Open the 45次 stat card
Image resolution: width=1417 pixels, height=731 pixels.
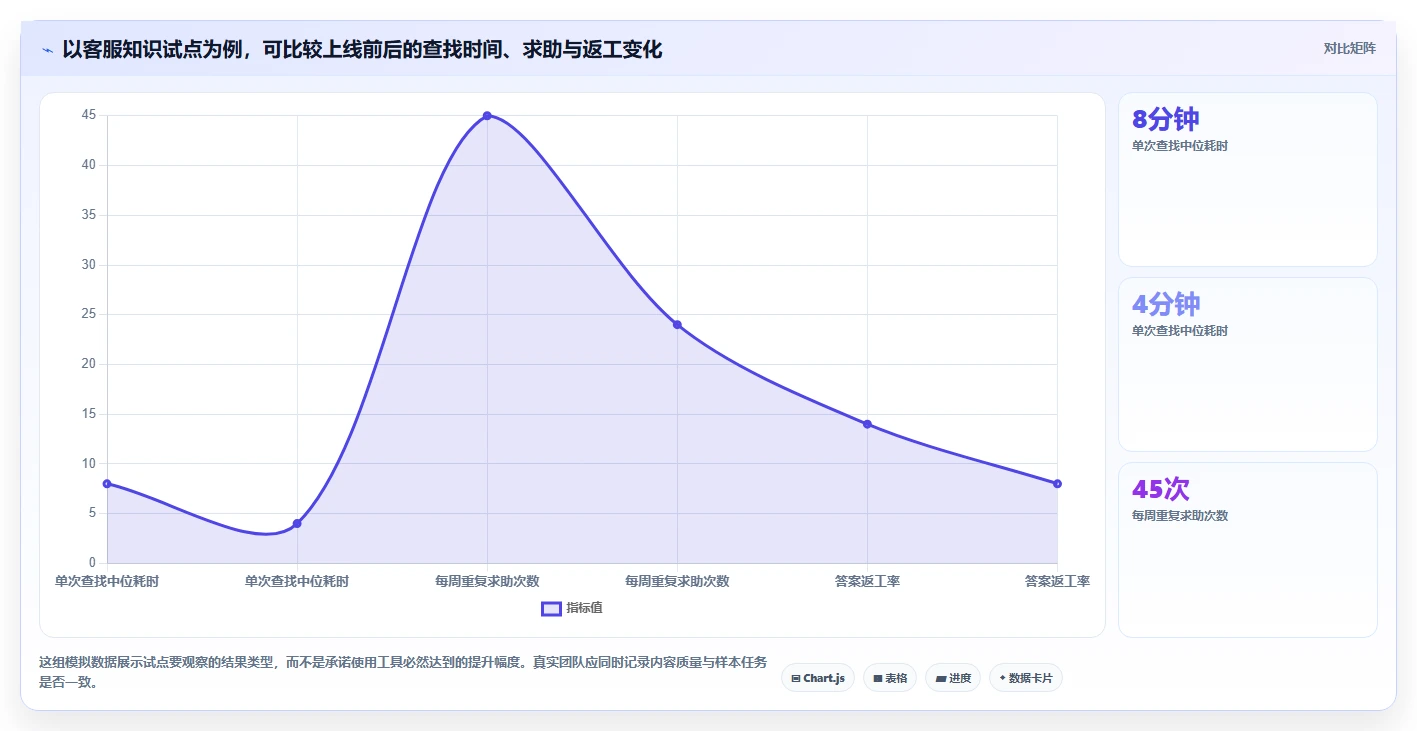[x=1247, y=549]
